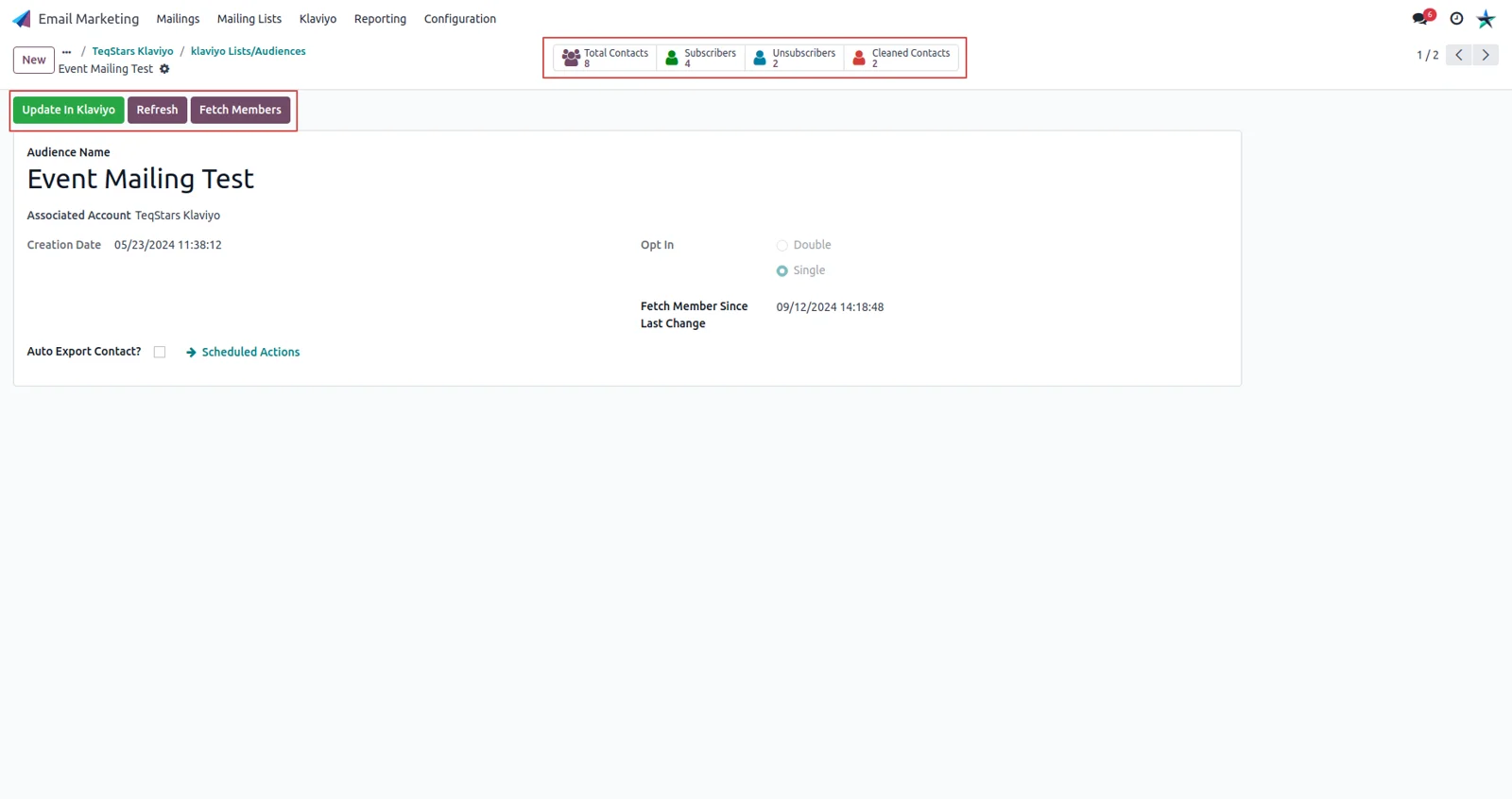
Task: Expand the breadcrumb ellipsis
Action: click(x=66, y=52)
